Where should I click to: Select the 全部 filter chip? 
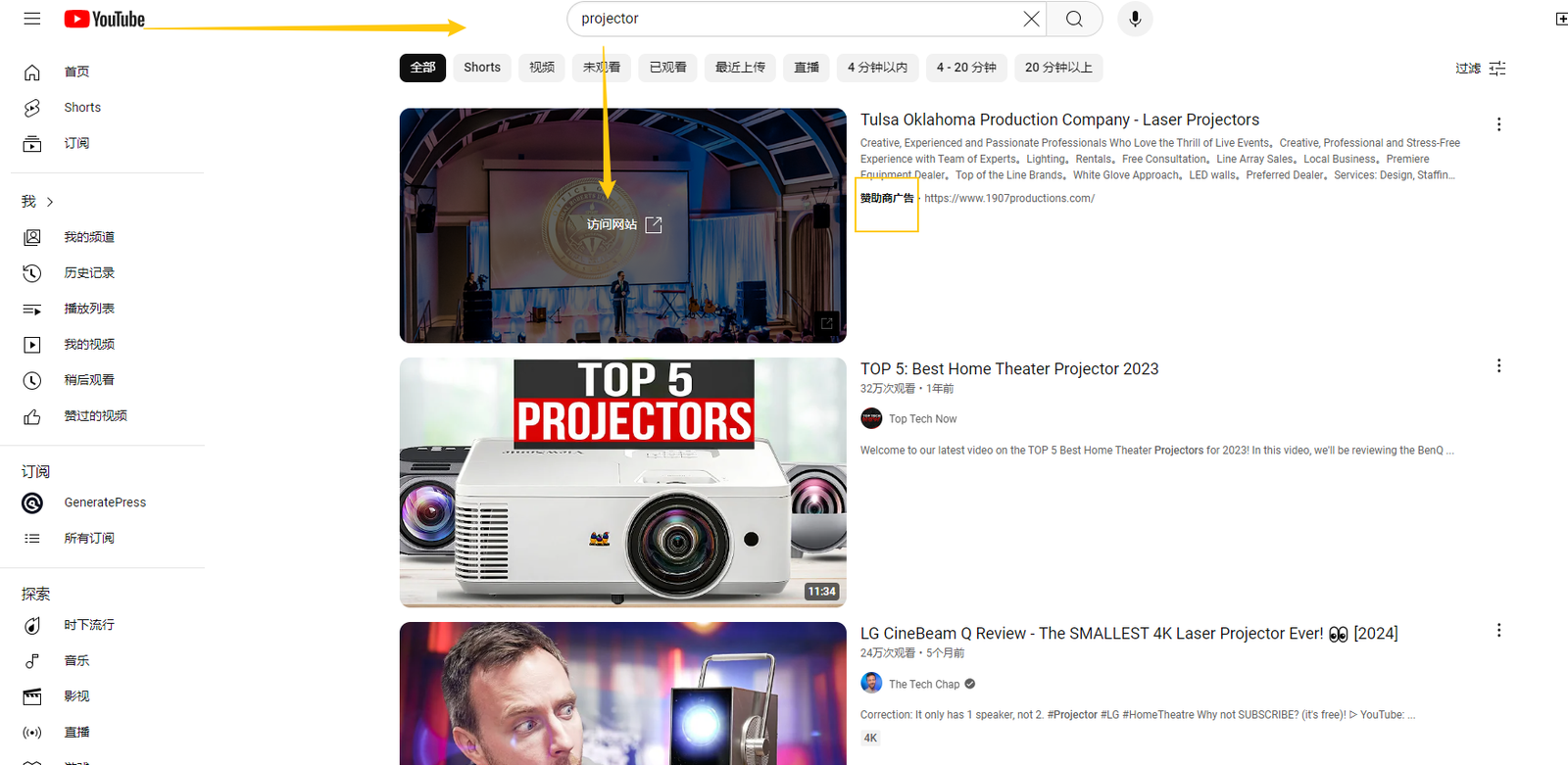(422, 68)
